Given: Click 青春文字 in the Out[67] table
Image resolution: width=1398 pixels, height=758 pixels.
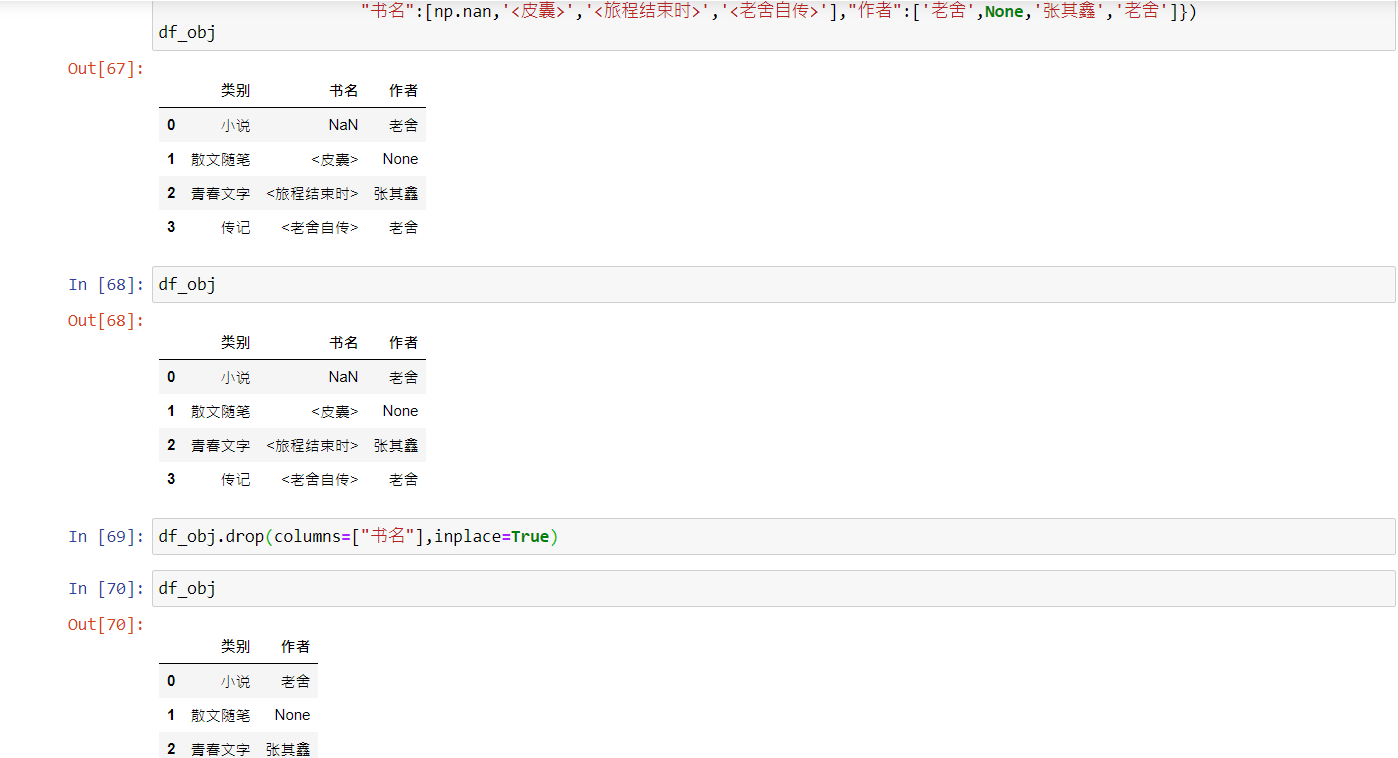Looking at the screenshot, I should (221, 193).
